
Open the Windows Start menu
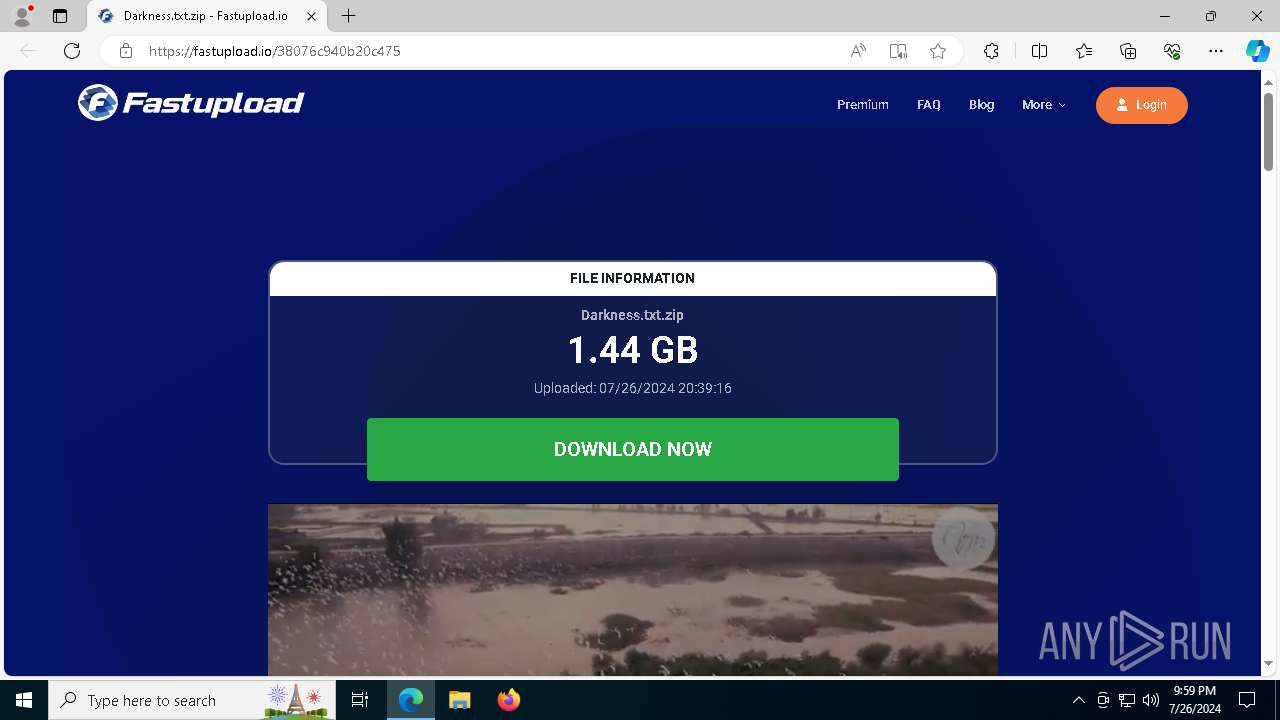coord(24,700)
